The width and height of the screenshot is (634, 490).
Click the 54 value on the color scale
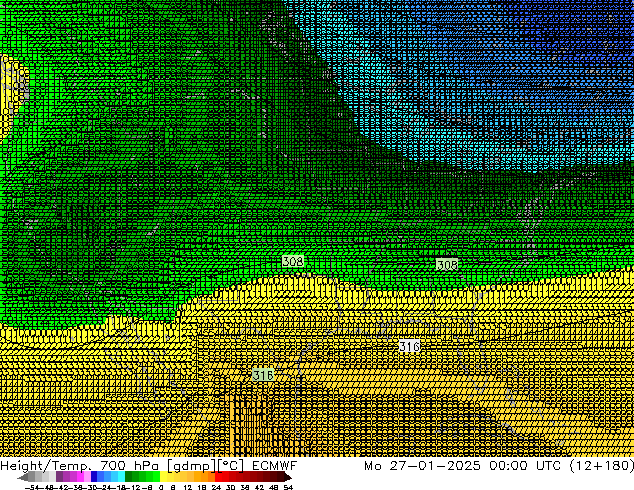click(288, 487)
